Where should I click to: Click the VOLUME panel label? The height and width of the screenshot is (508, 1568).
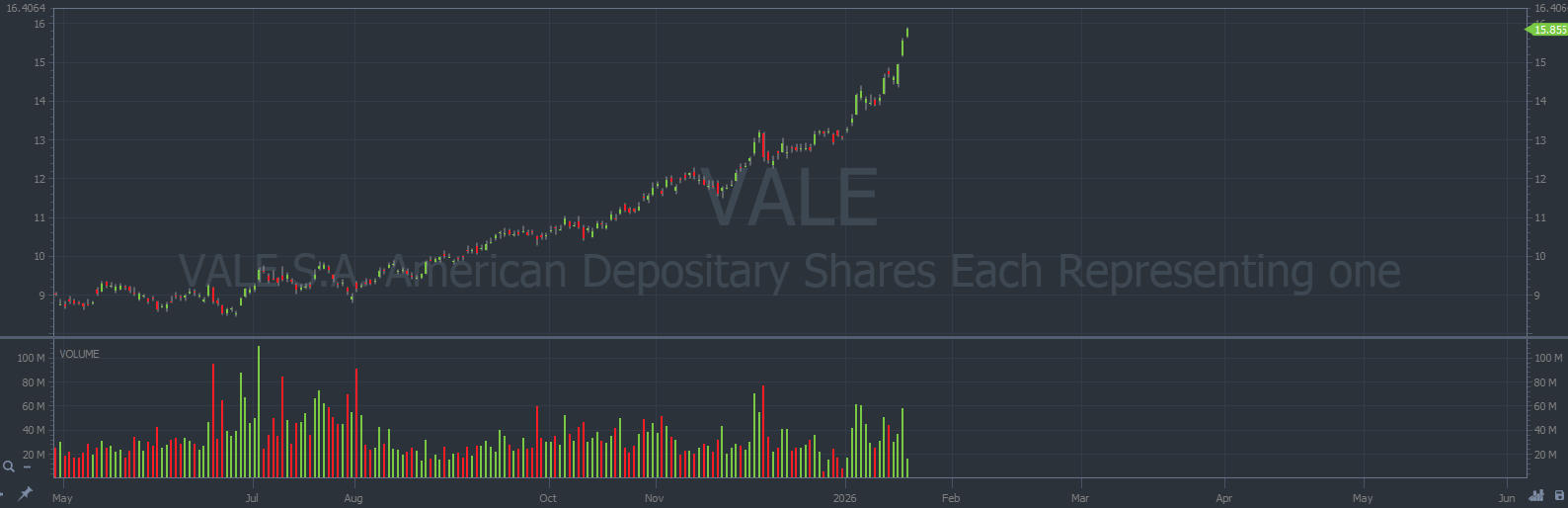click(79, 354)
